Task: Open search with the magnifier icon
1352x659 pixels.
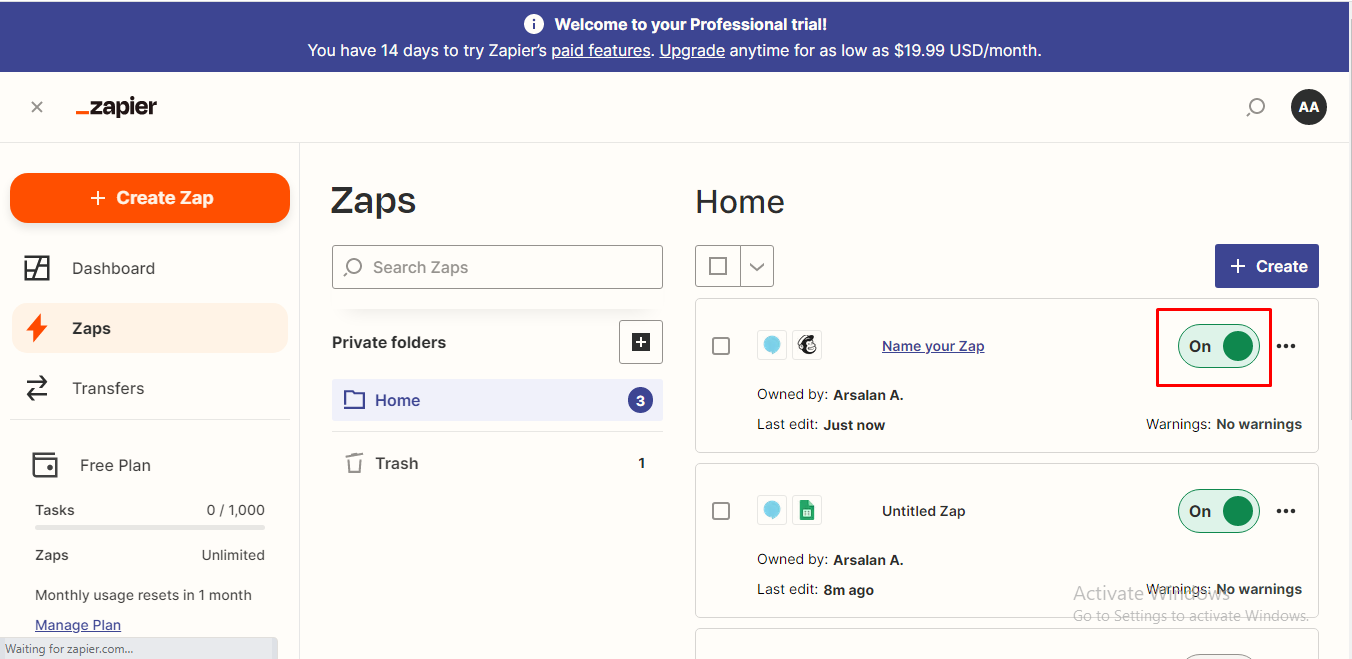Action: 1256,107
